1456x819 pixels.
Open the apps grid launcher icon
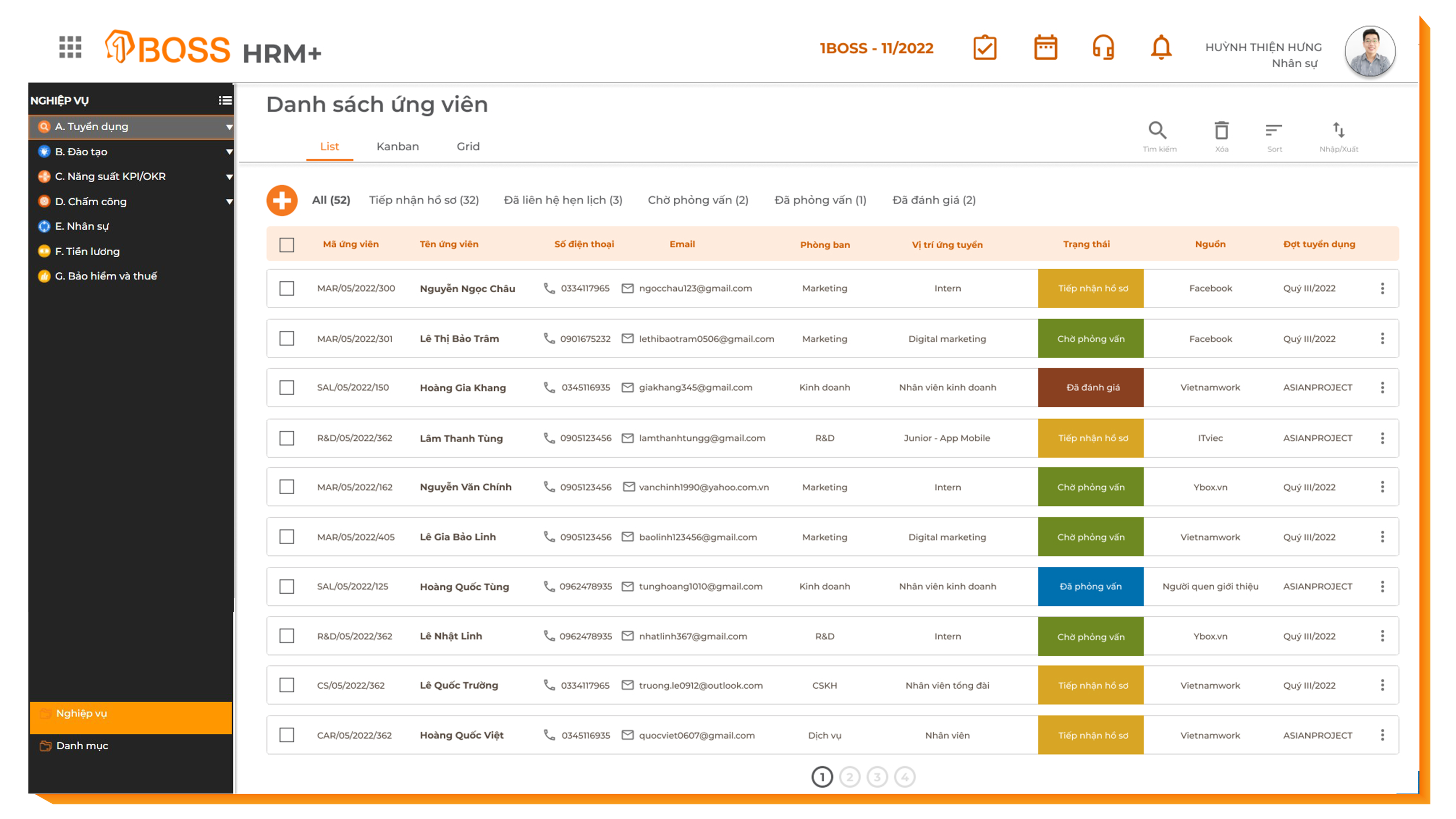click(70, 47)
